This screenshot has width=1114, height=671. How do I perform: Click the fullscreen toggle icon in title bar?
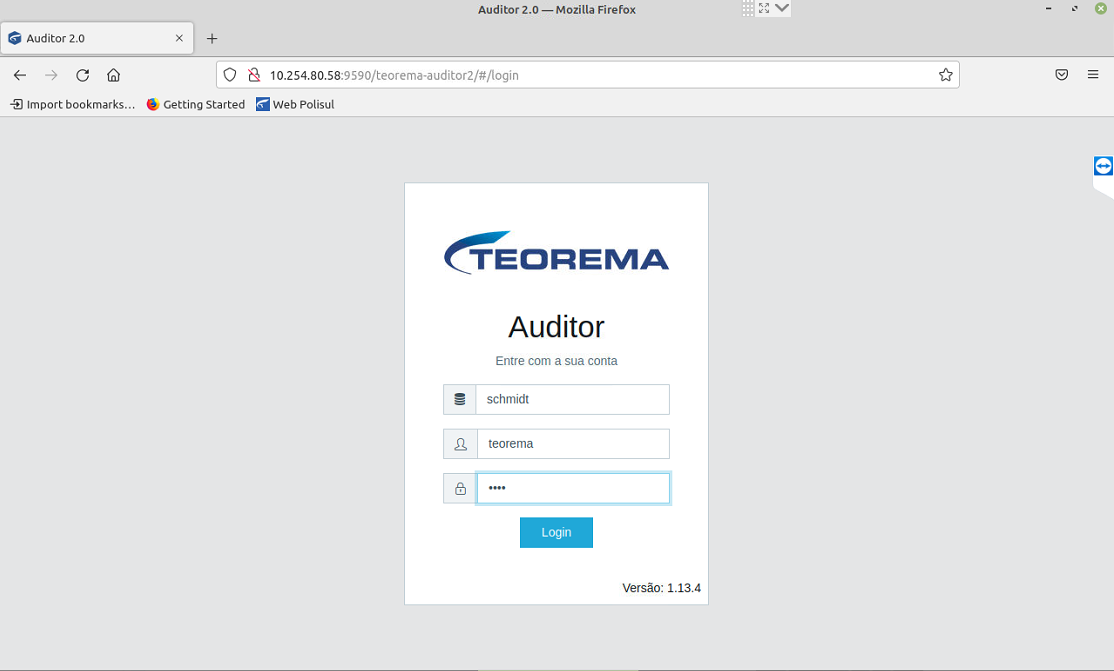click(x=764, y=9)
